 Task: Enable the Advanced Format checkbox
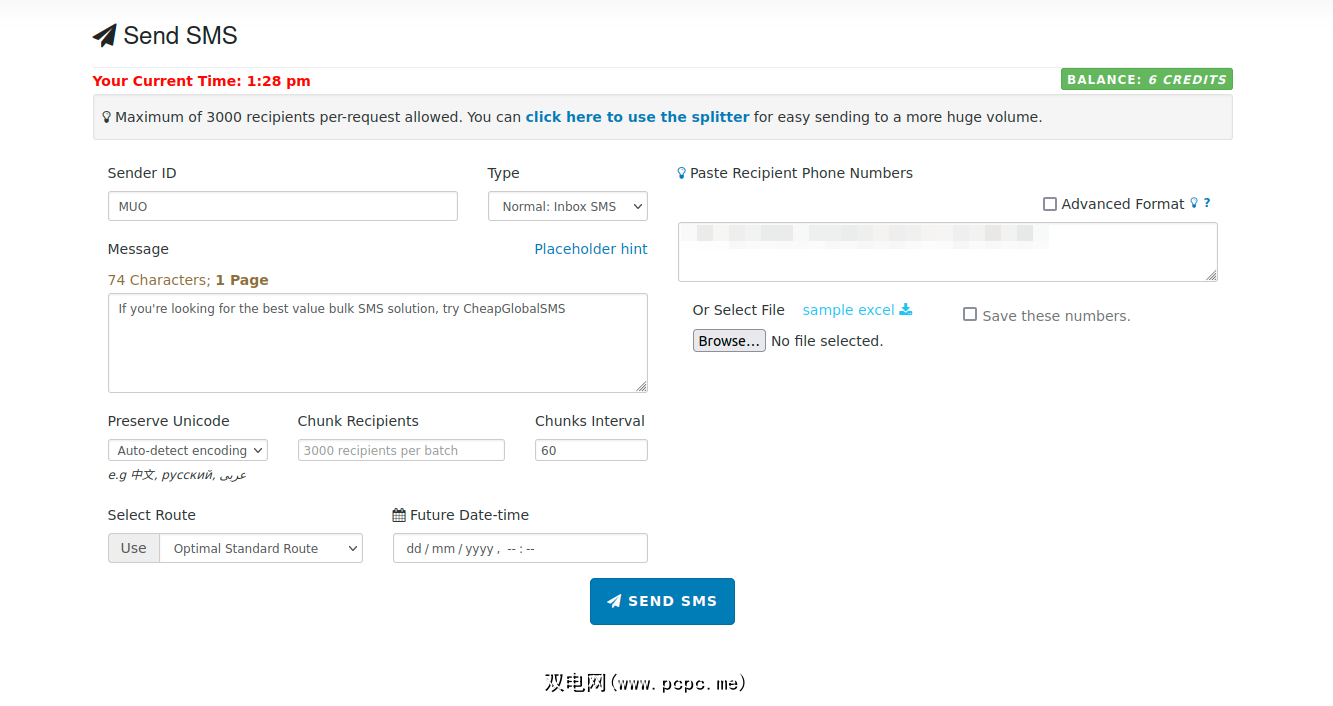(x=1050, y=204)
